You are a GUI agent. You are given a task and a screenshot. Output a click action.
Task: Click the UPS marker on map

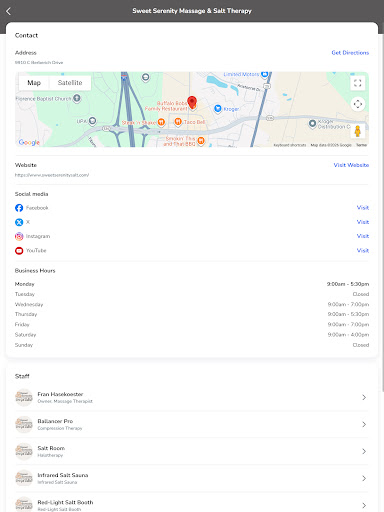click(92, 121)
